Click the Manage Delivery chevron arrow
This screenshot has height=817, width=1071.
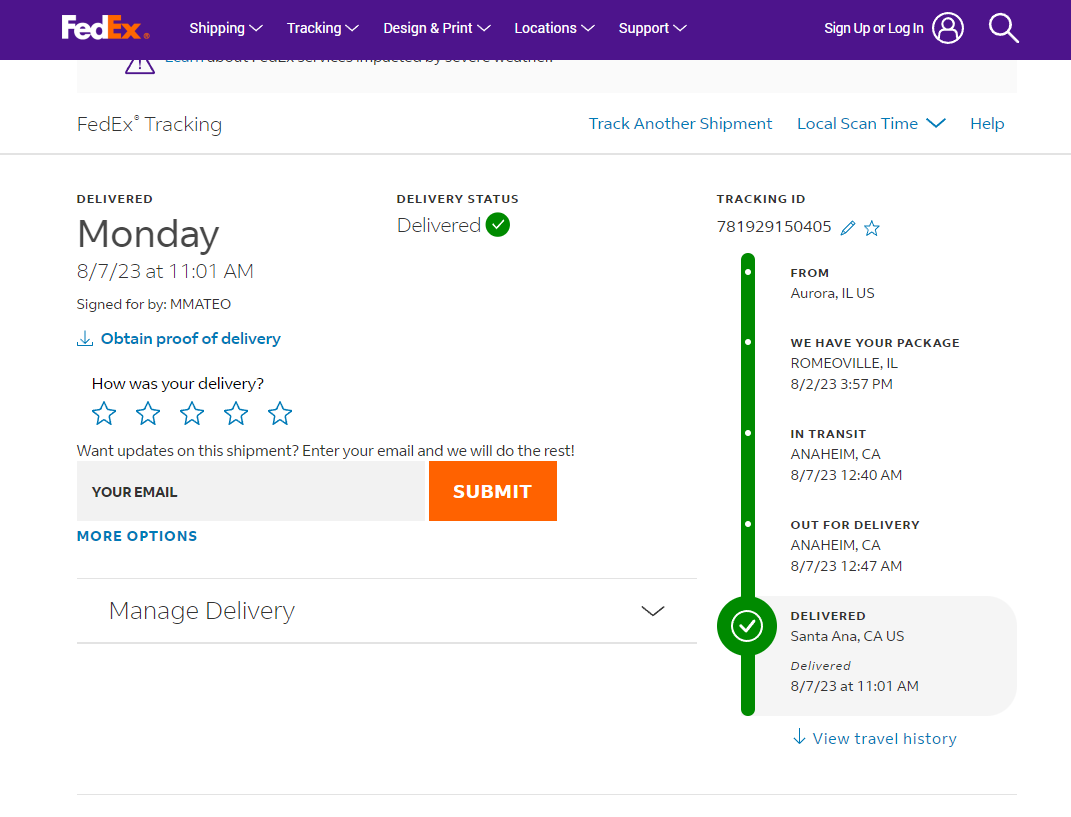[x=653, y=611]
